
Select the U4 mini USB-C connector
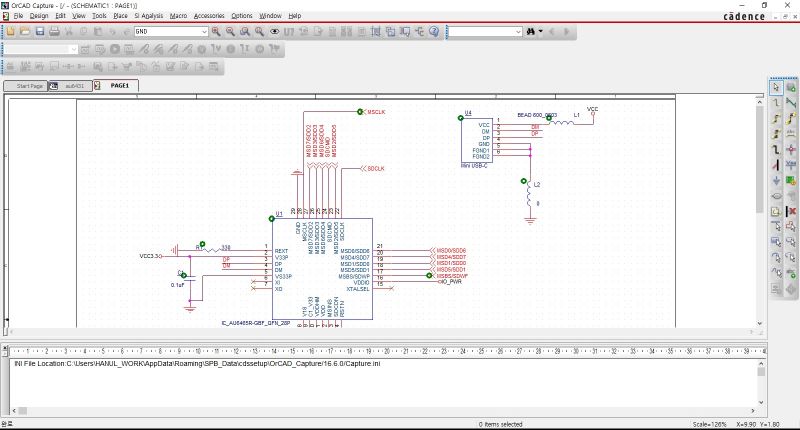[477, 141]
